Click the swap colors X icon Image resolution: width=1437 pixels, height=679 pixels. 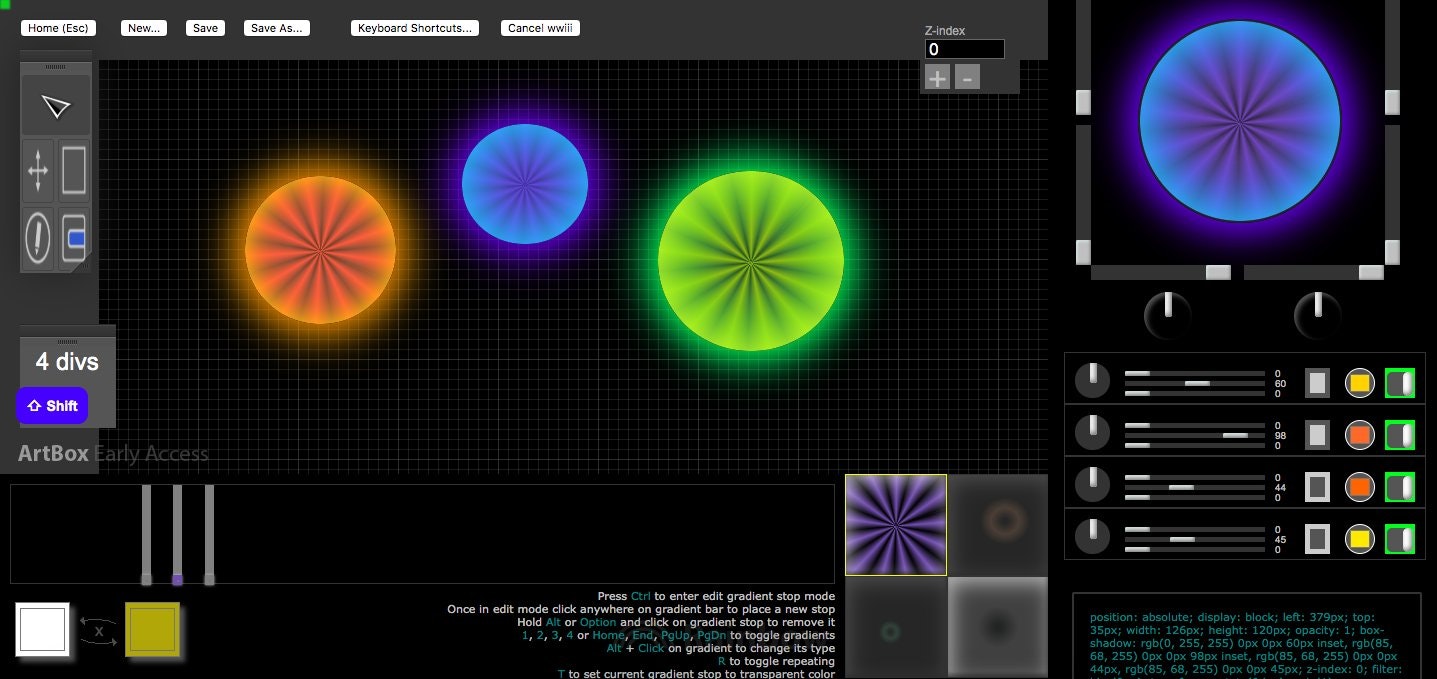[98, 631]
